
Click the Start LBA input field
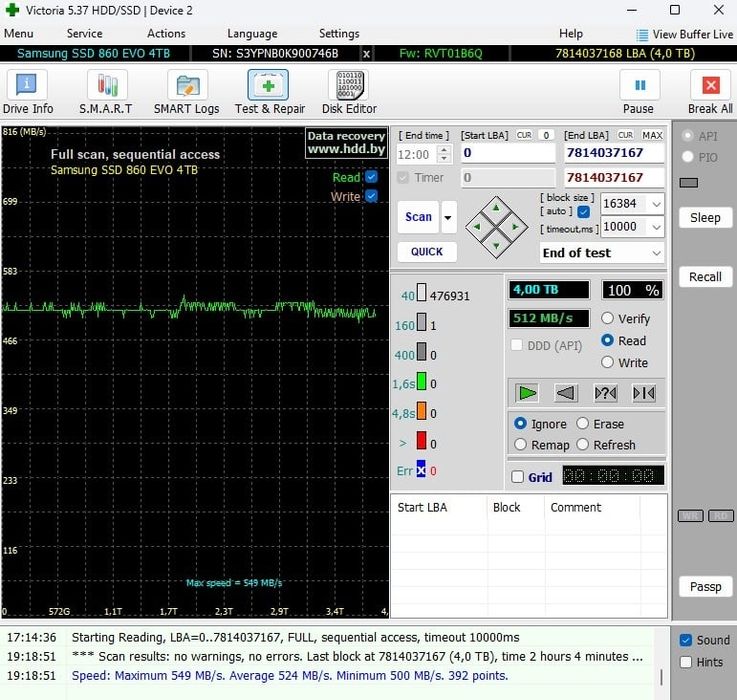click(x=507, y=154)
